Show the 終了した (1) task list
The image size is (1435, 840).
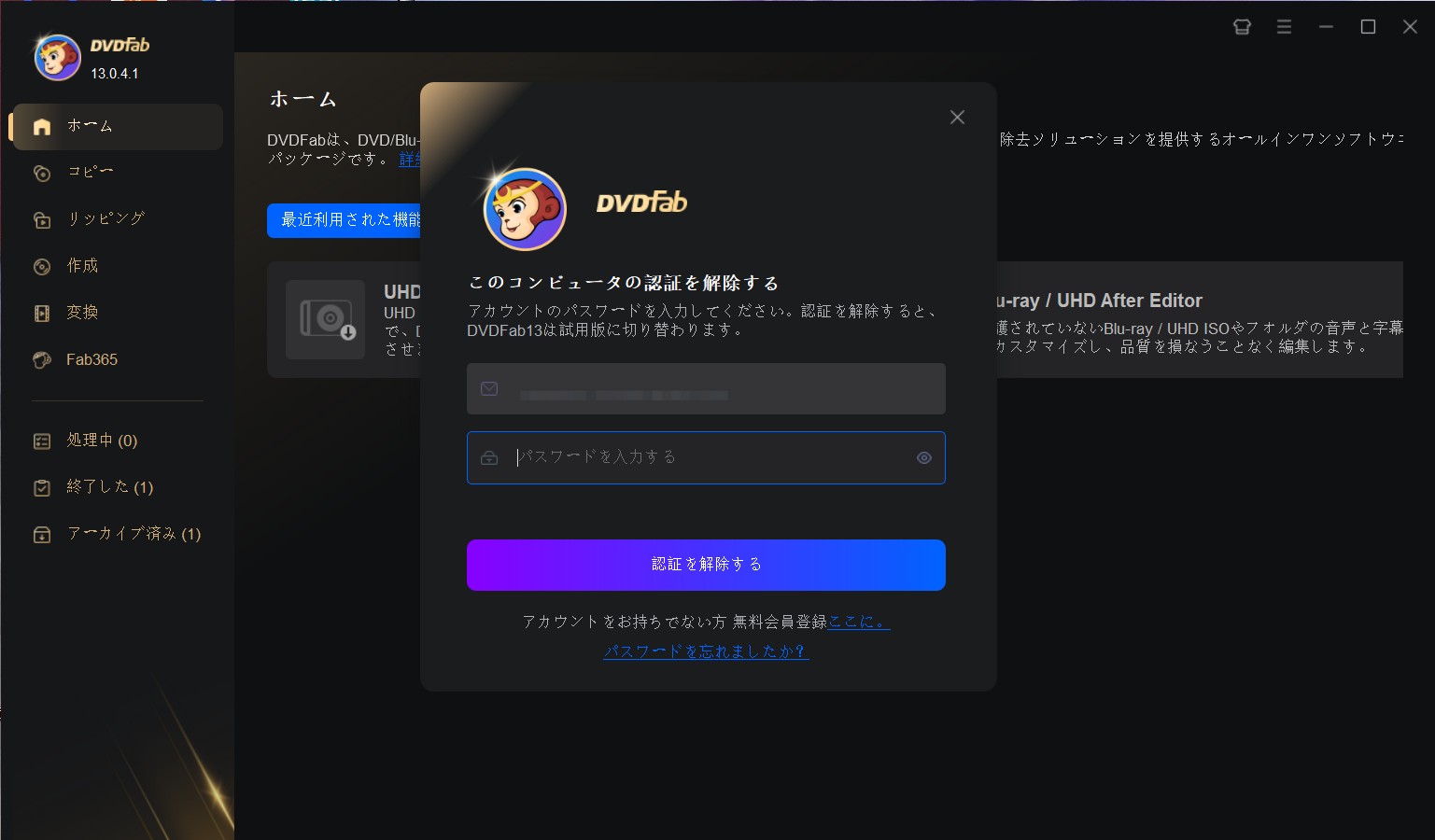coord(117,488)
